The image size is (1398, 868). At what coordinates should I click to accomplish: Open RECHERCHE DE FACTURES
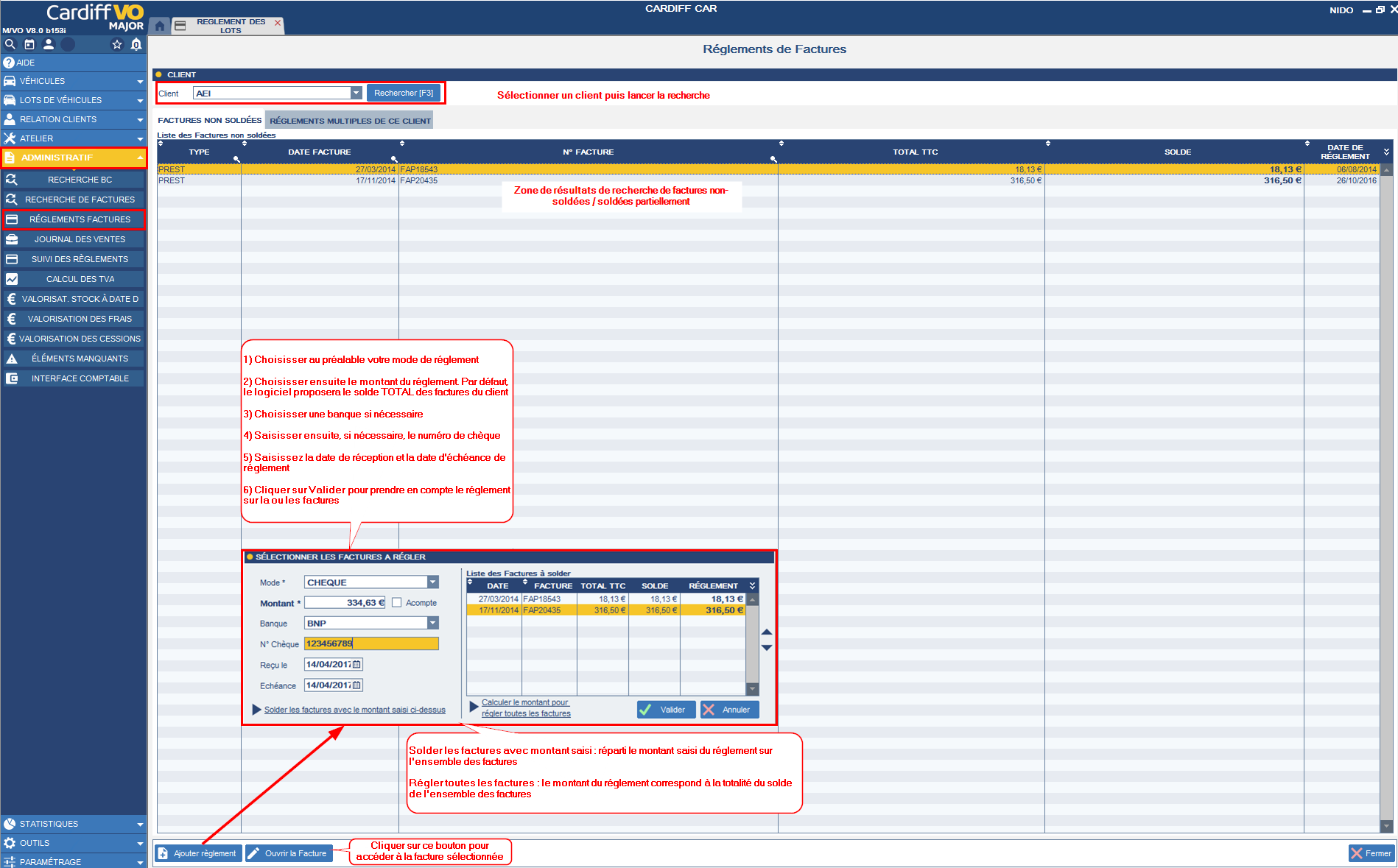coord(74,200)
